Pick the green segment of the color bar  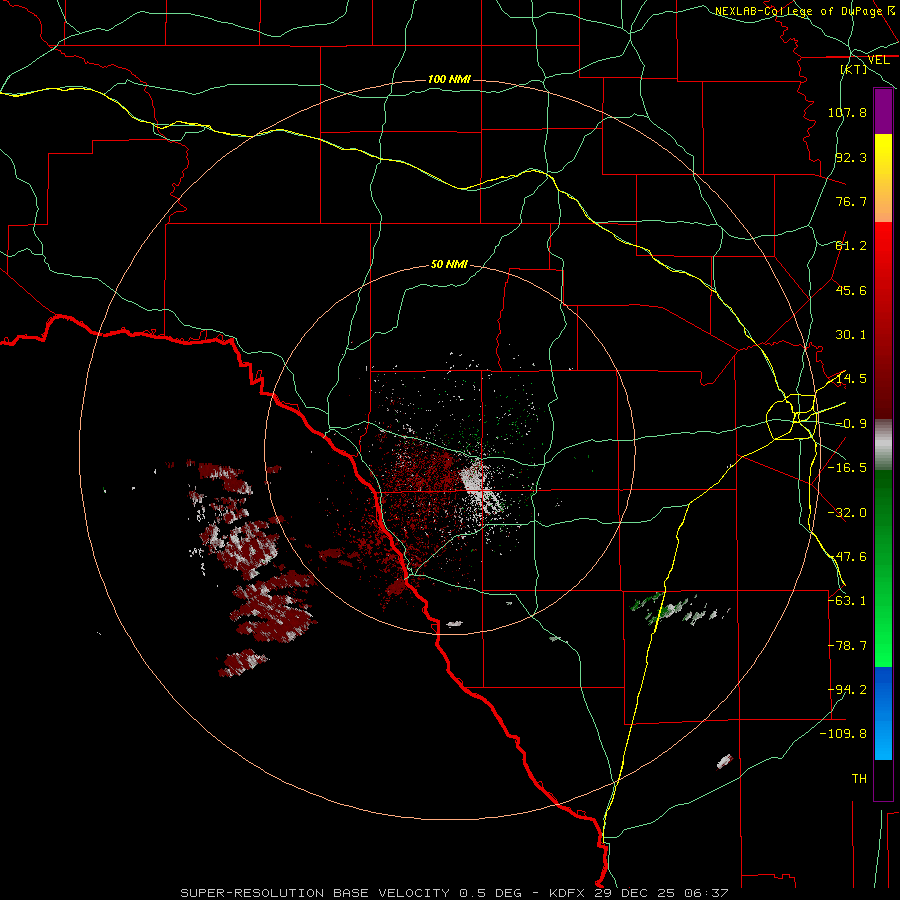883,568
